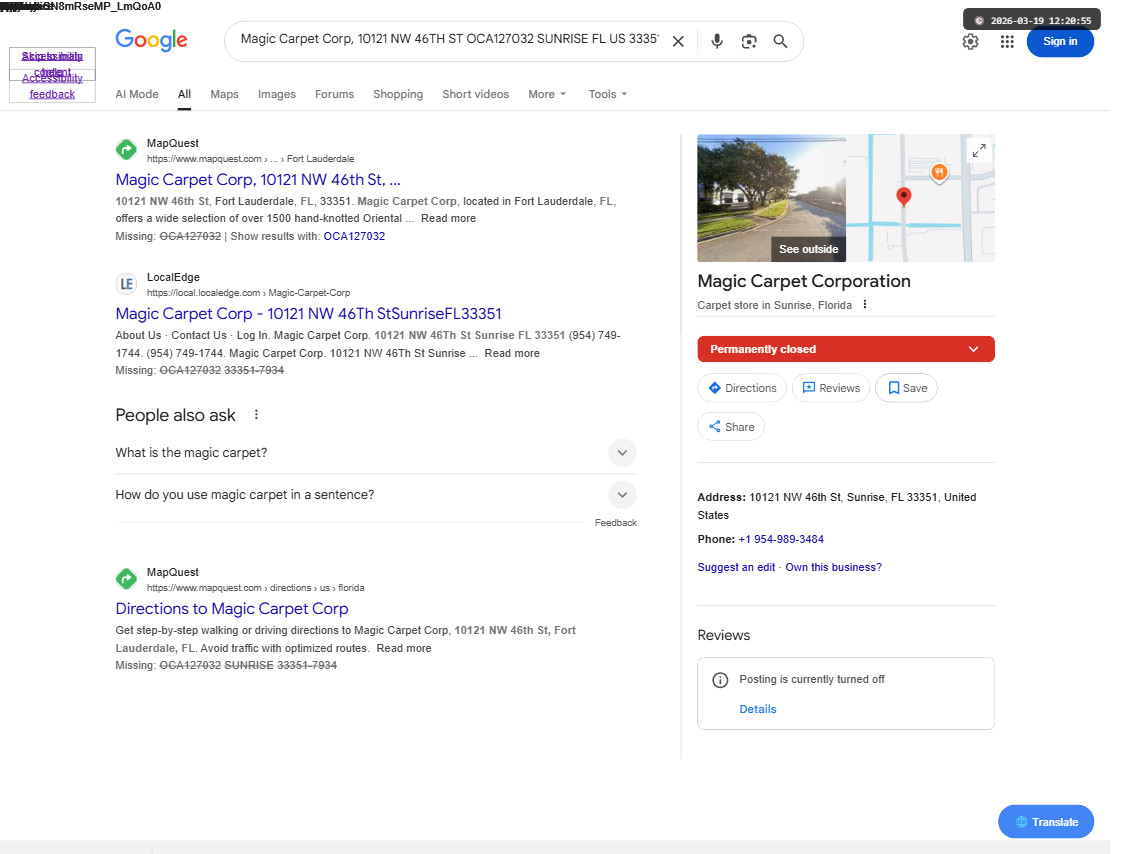Screen dimensions: 1124x854
Task: Click the Translate button
Action: coord(1045,822)
